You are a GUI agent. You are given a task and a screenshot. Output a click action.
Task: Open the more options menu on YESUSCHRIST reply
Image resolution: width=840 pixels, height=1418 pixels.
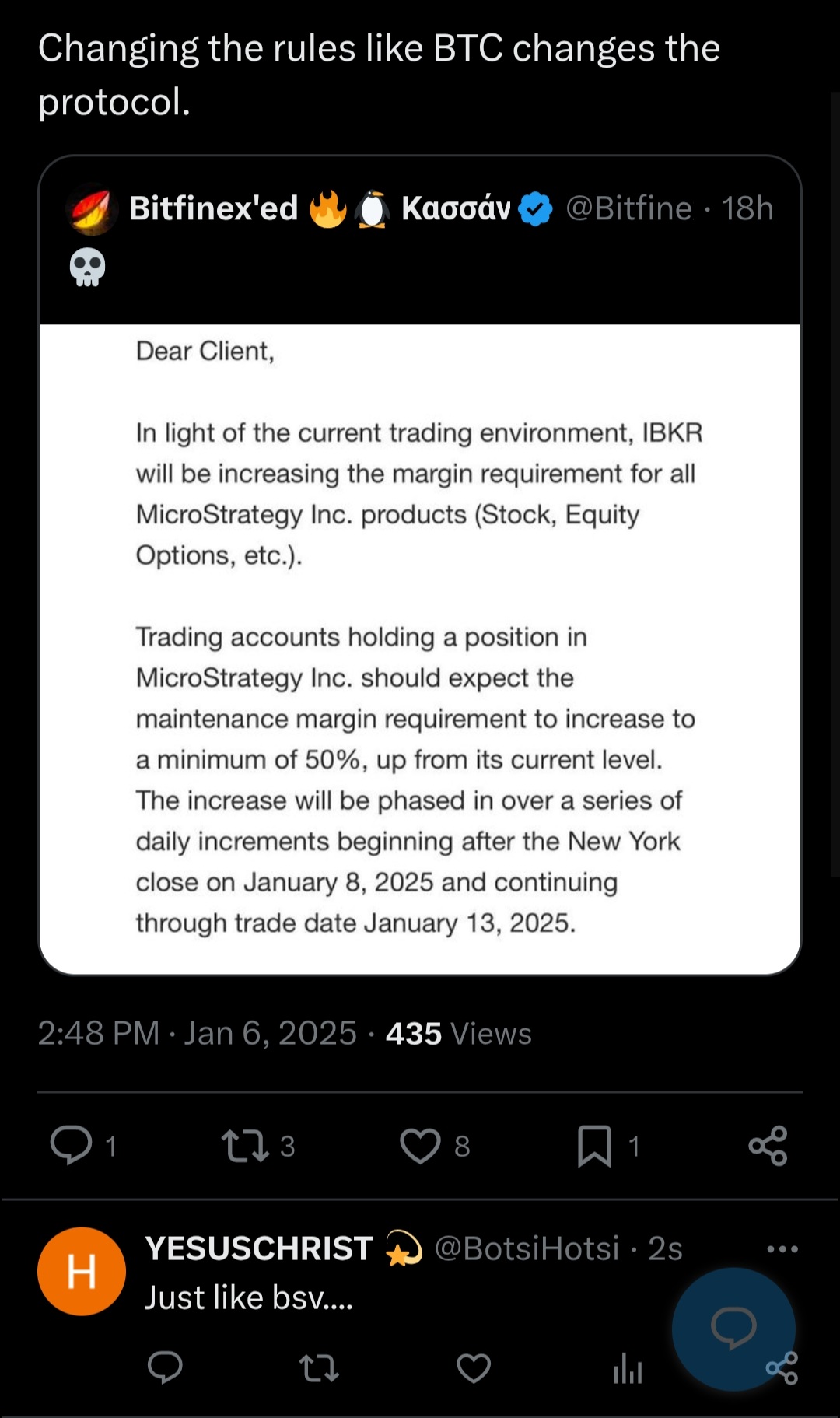[x=782, y=1249]
